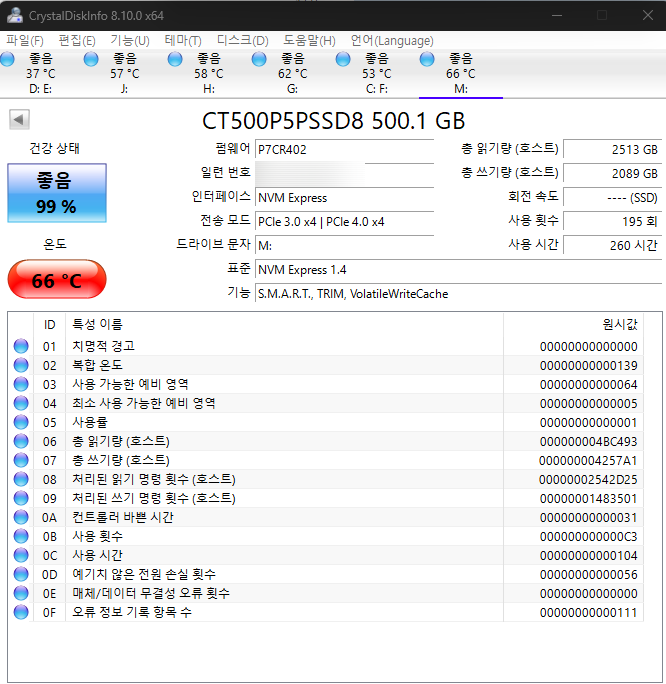Screen dimensions: 666x684
Task: Click the status orb of attribute 04 row
Action: point(21,403)
